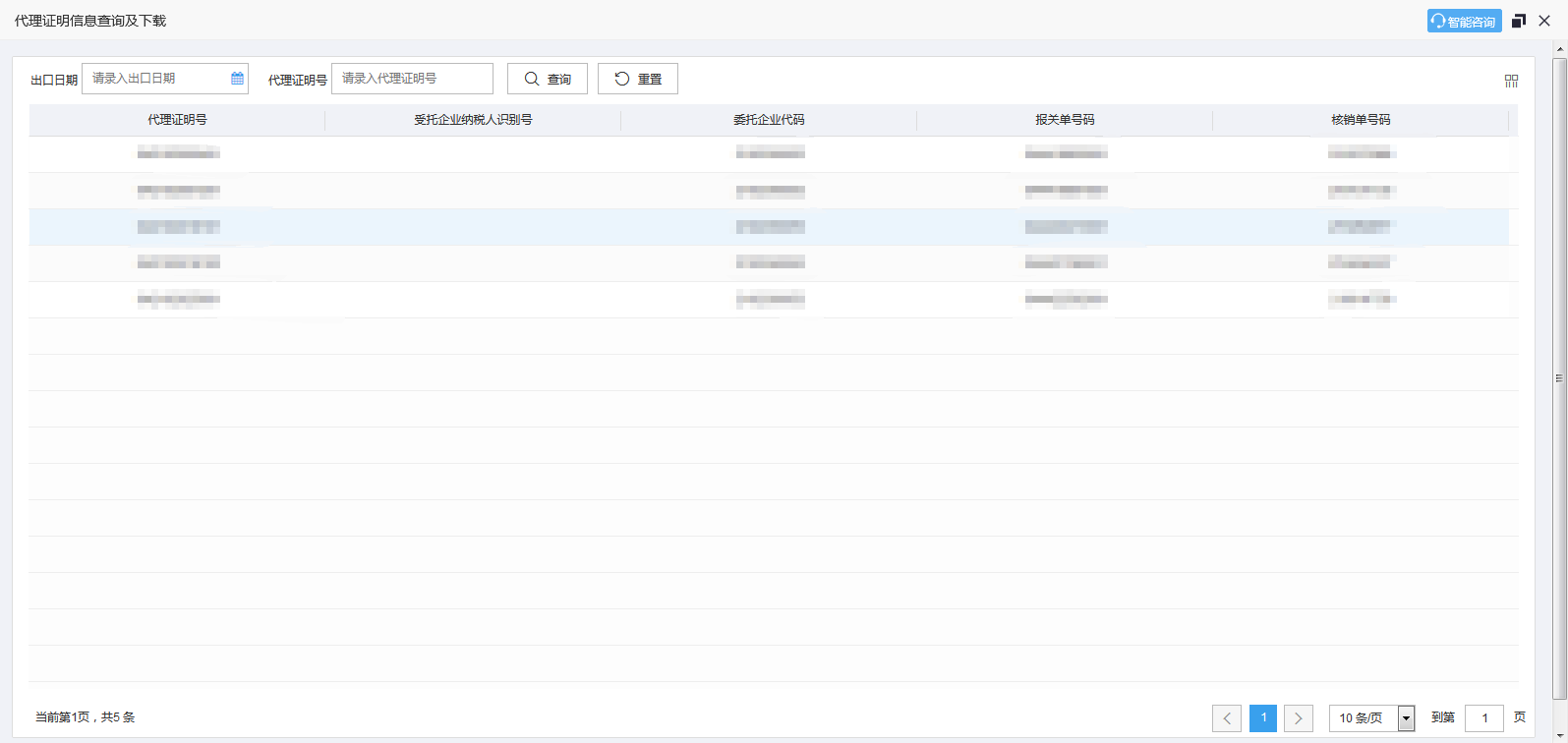Go to next page arrow
This screenshot has width=1568, height=743.
tap(1299, 718)
